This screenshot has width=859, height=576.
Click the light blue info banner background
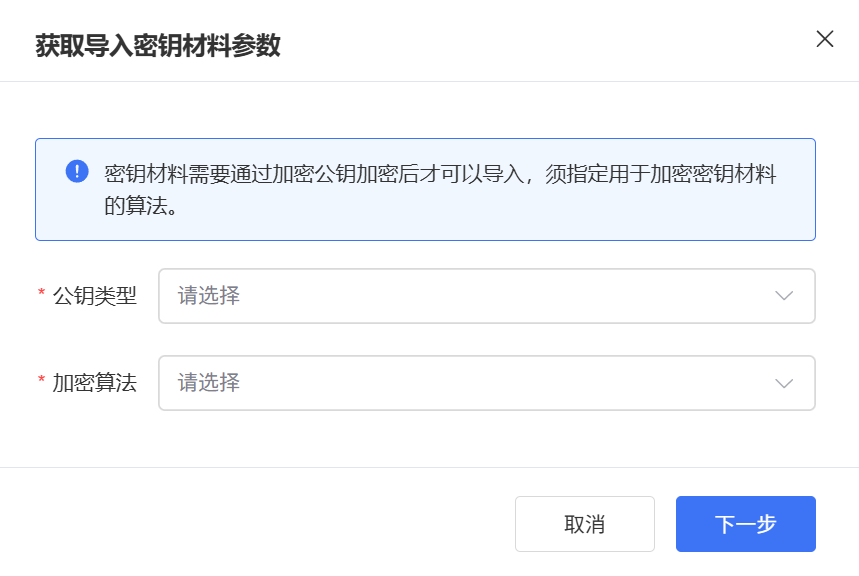click(x=425, y=190)
